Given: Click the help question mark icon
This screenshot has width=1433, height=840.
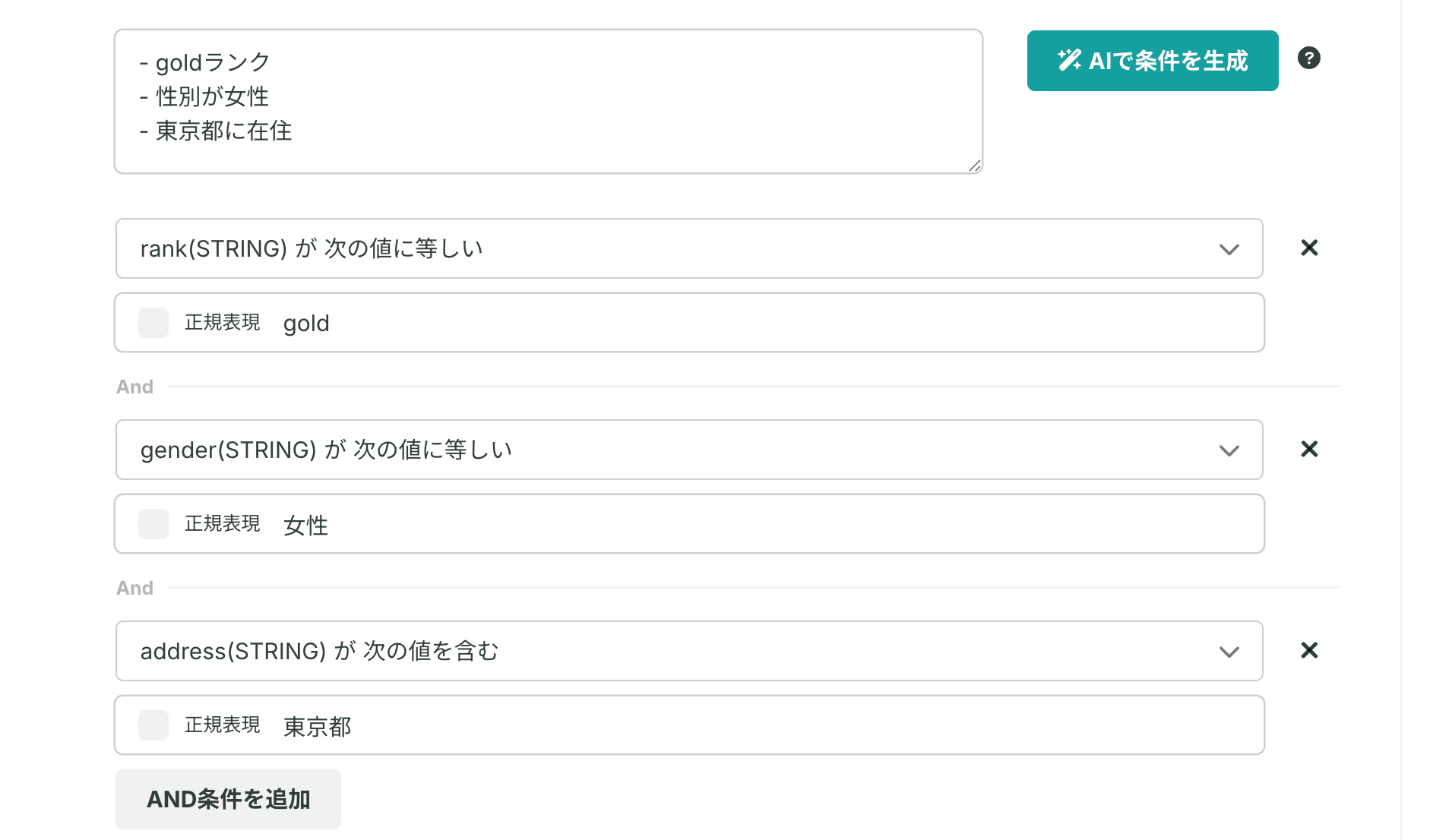Looking at the screenshot, I should click(x=1308, y=58).
